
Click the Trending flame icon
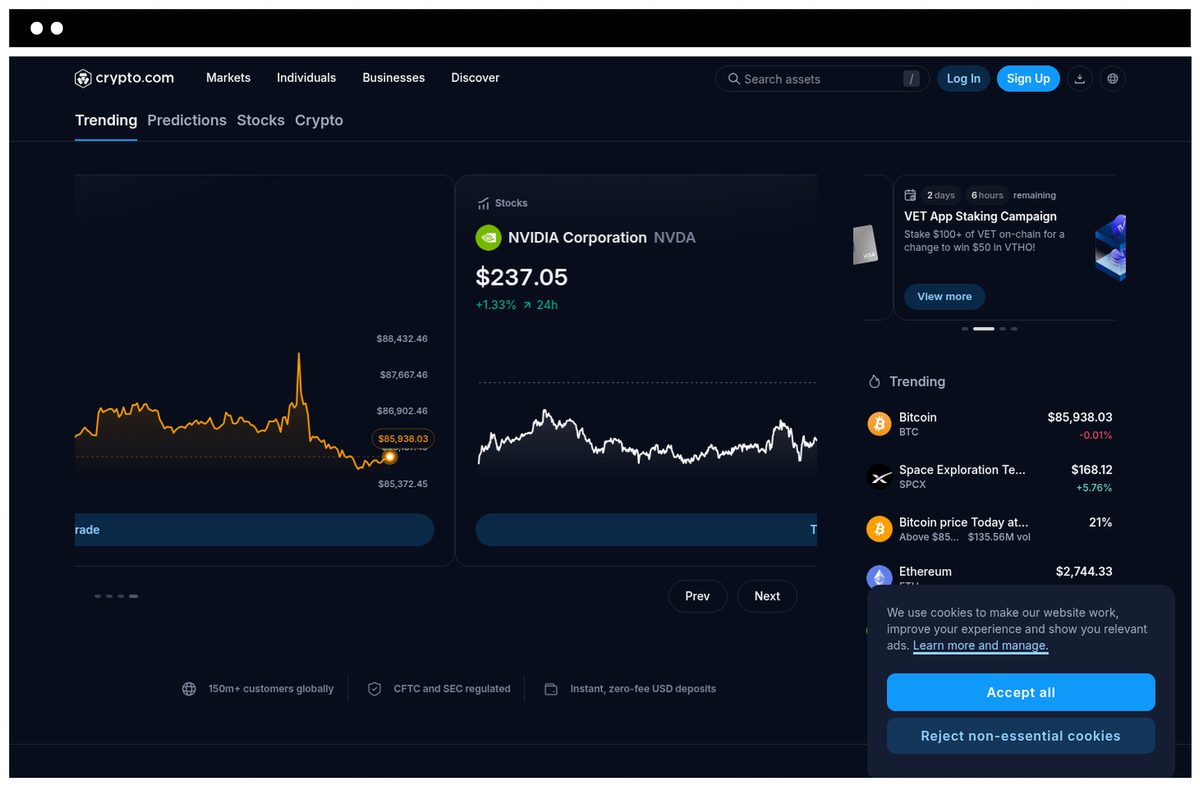874,381
